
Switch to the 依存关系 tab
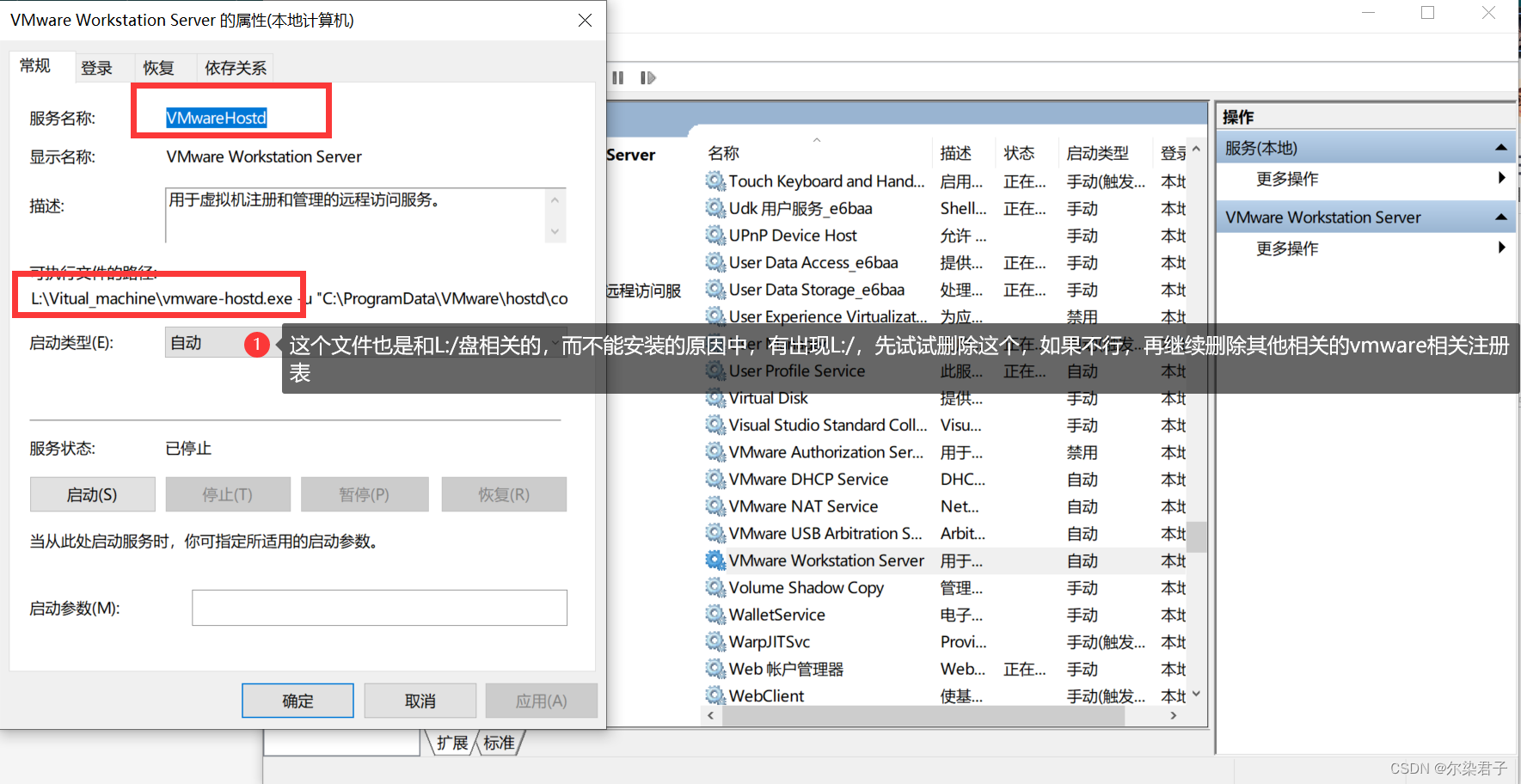[236, 68]
